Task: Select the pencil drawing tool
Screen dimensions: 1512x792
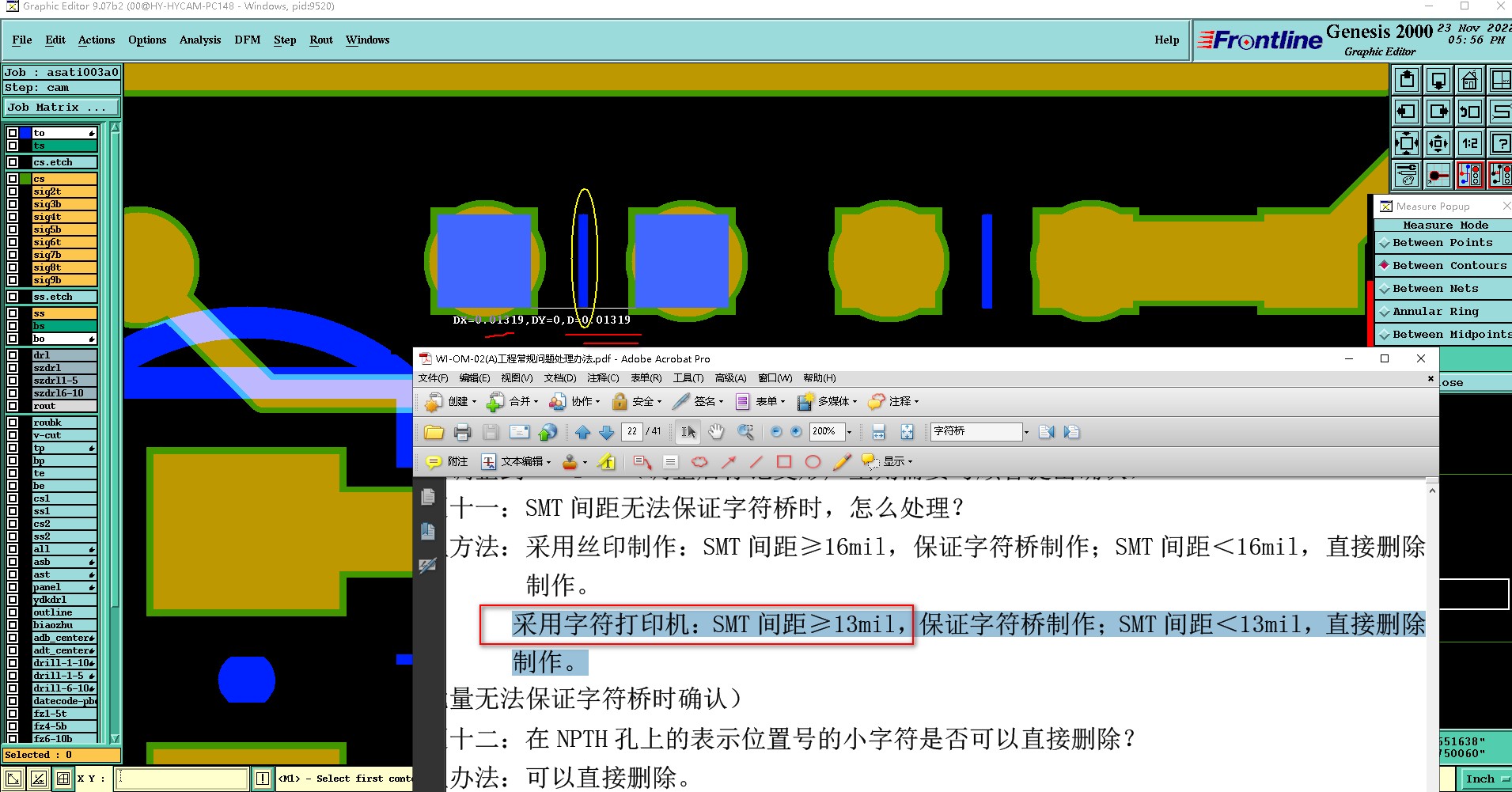Action: (843, 461)
